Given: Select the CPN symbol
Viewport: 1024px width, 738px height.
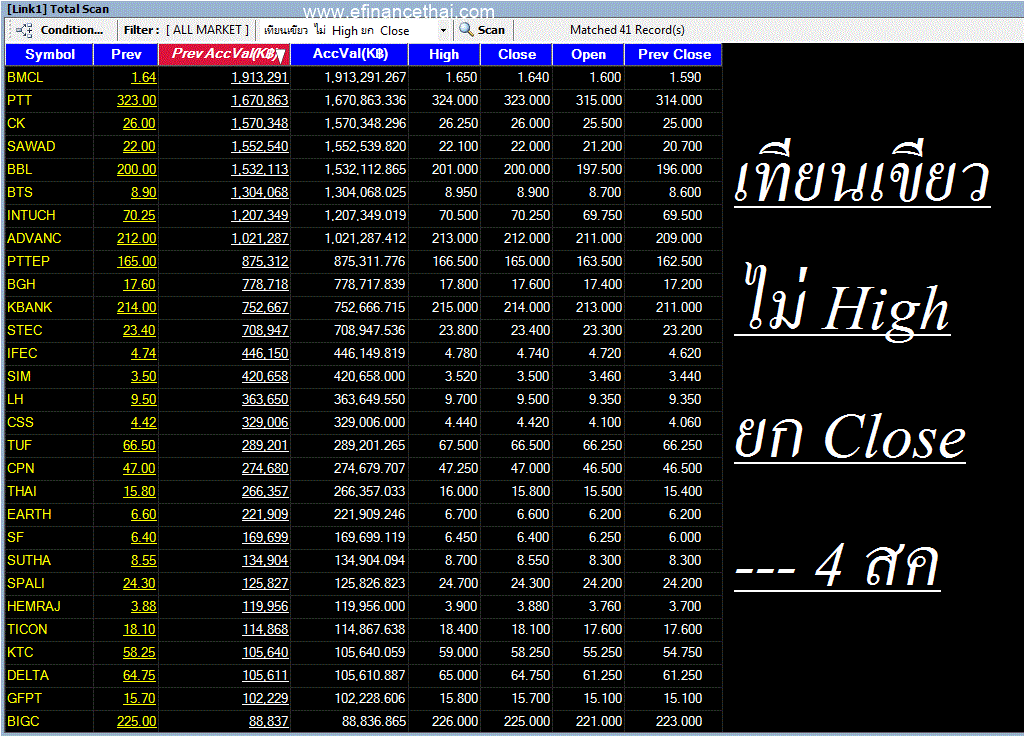Looking at the screenshot, I should click(20, 468).
